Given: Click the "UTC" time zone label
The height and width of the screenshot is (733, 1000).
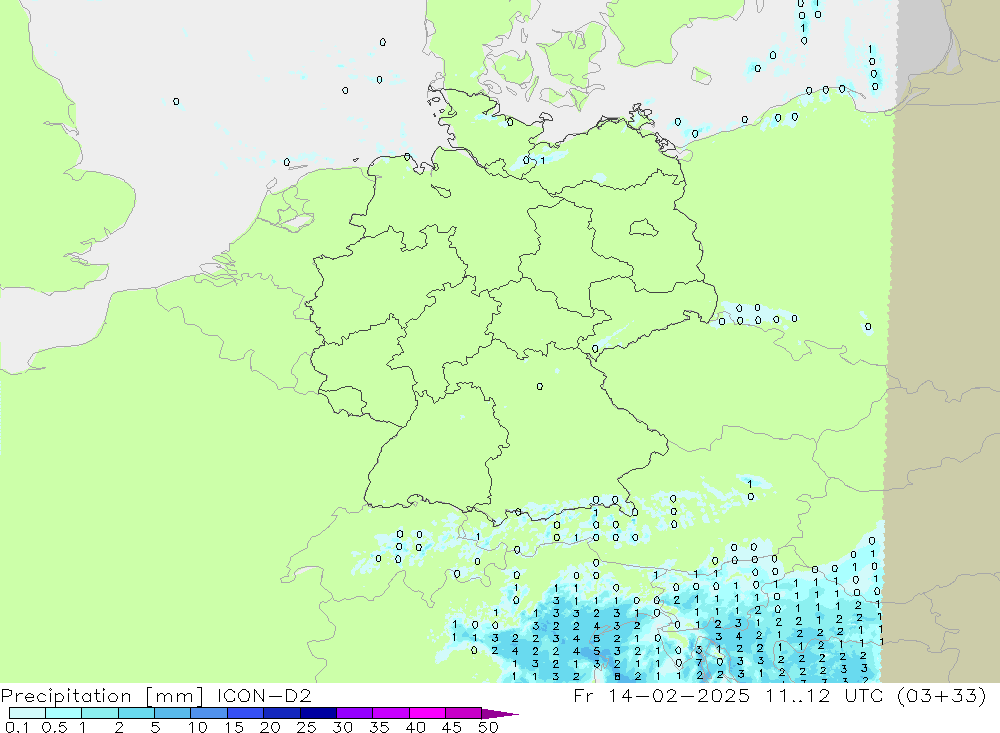Looking at the screenshot, I should pos(864,695).
